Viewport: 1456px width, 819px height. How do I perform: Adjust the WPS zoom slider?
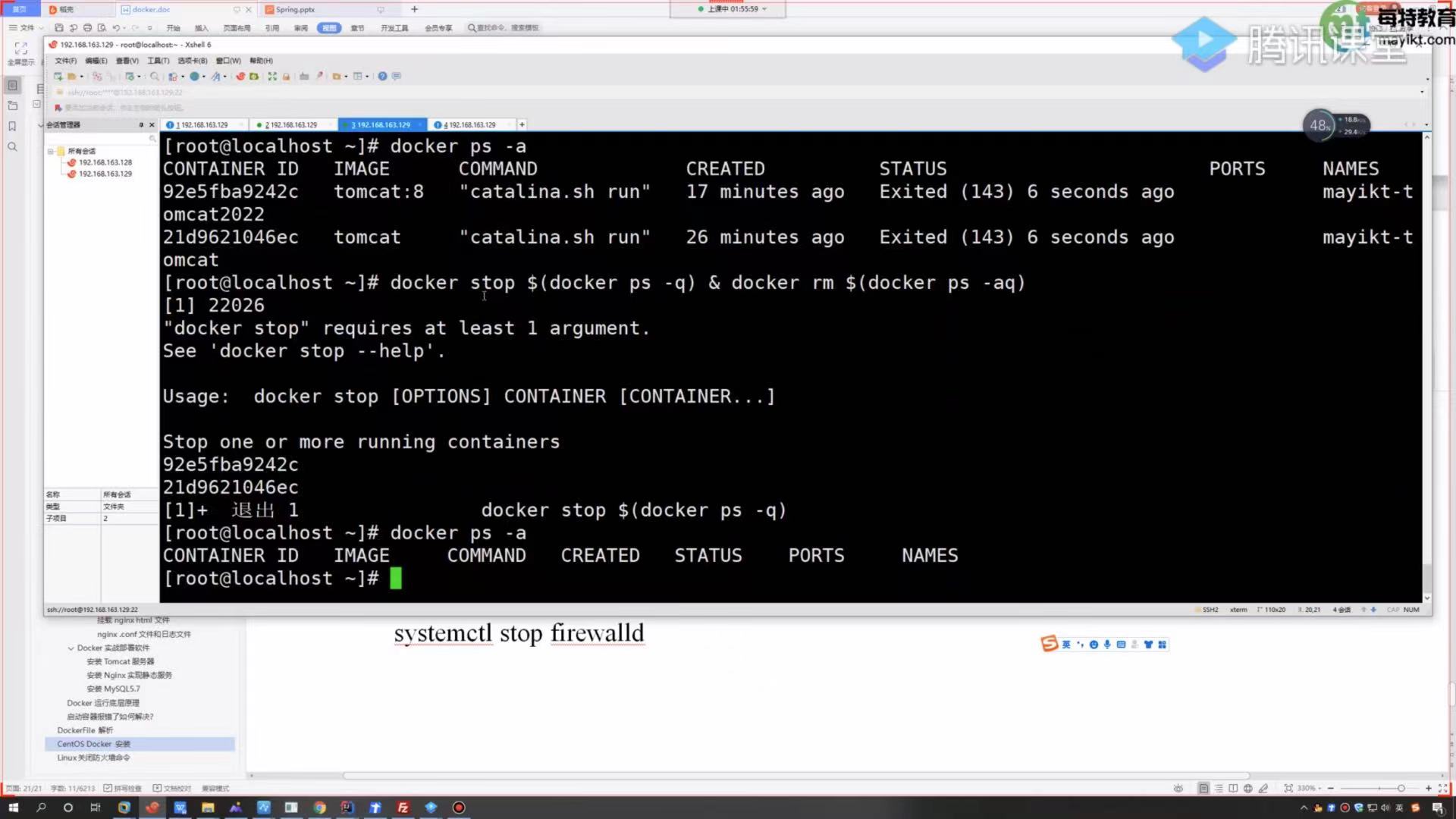(1400, 789)
